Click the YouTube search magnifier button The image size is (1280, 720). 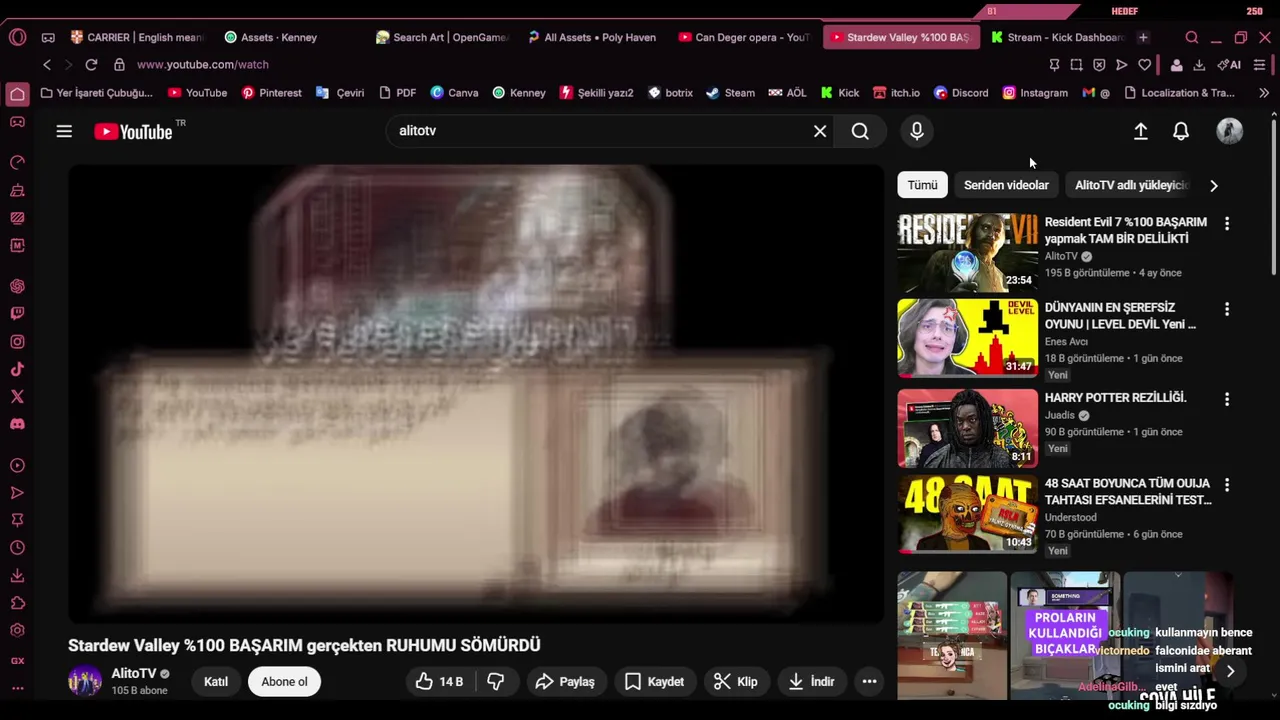(x=860, y=131)
